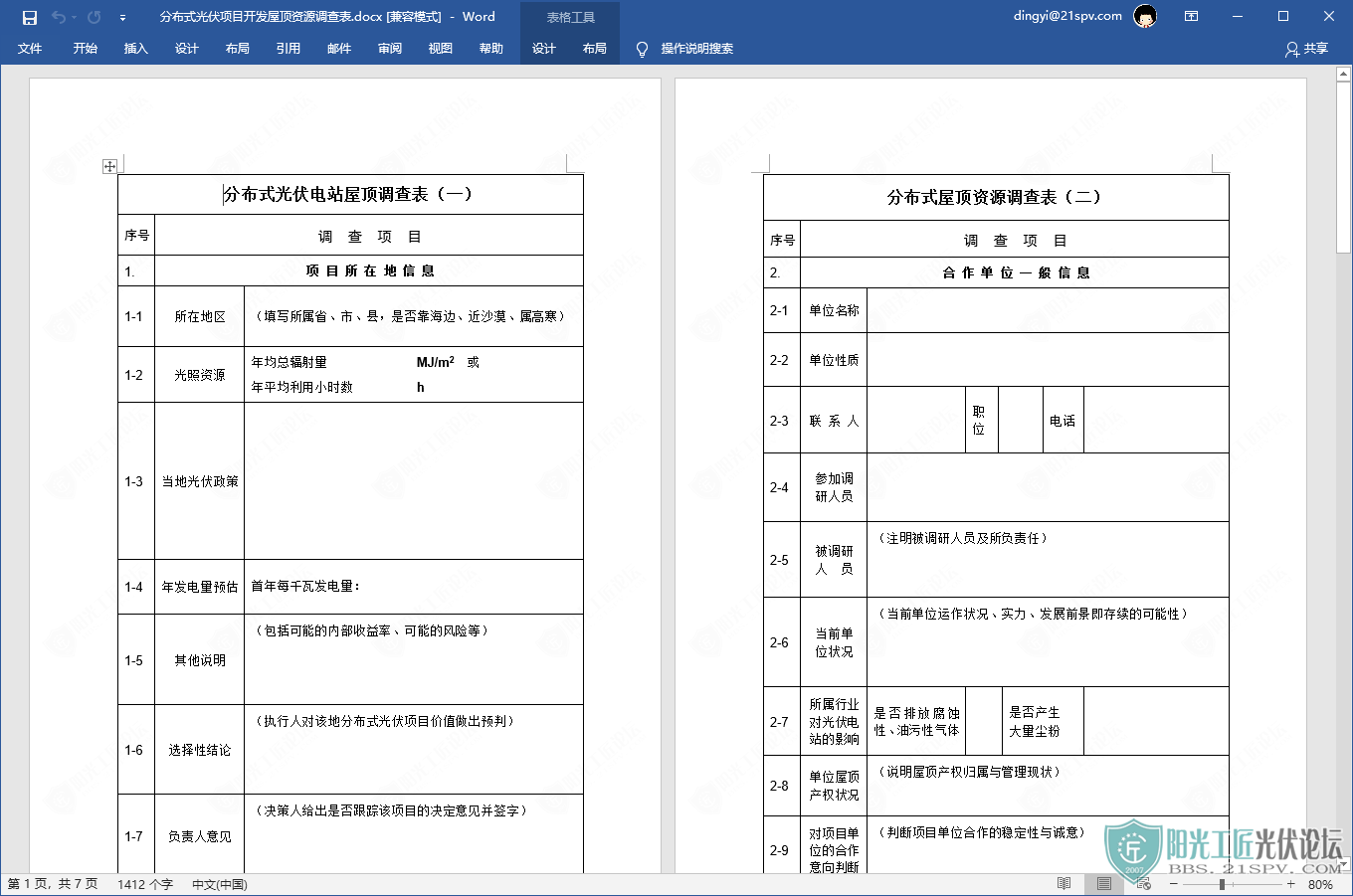The height and width of the screenshot is (896, 1353).
Task: Click the vertical scrollbar up arrow
Action: (1344, 74)
